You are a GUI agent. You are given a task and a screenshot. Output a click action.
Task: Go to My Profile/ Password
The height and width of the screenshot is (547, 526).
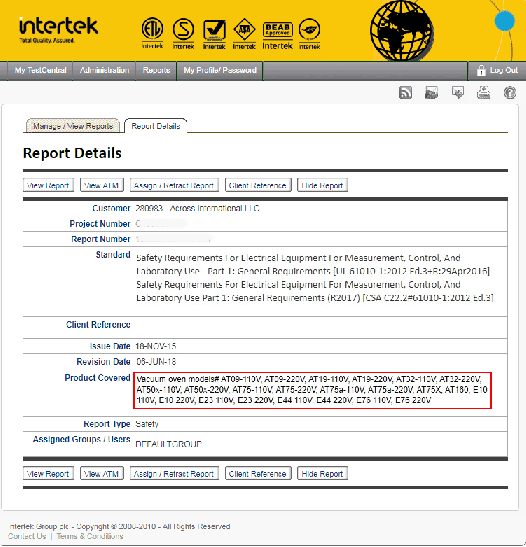(220, 70)
